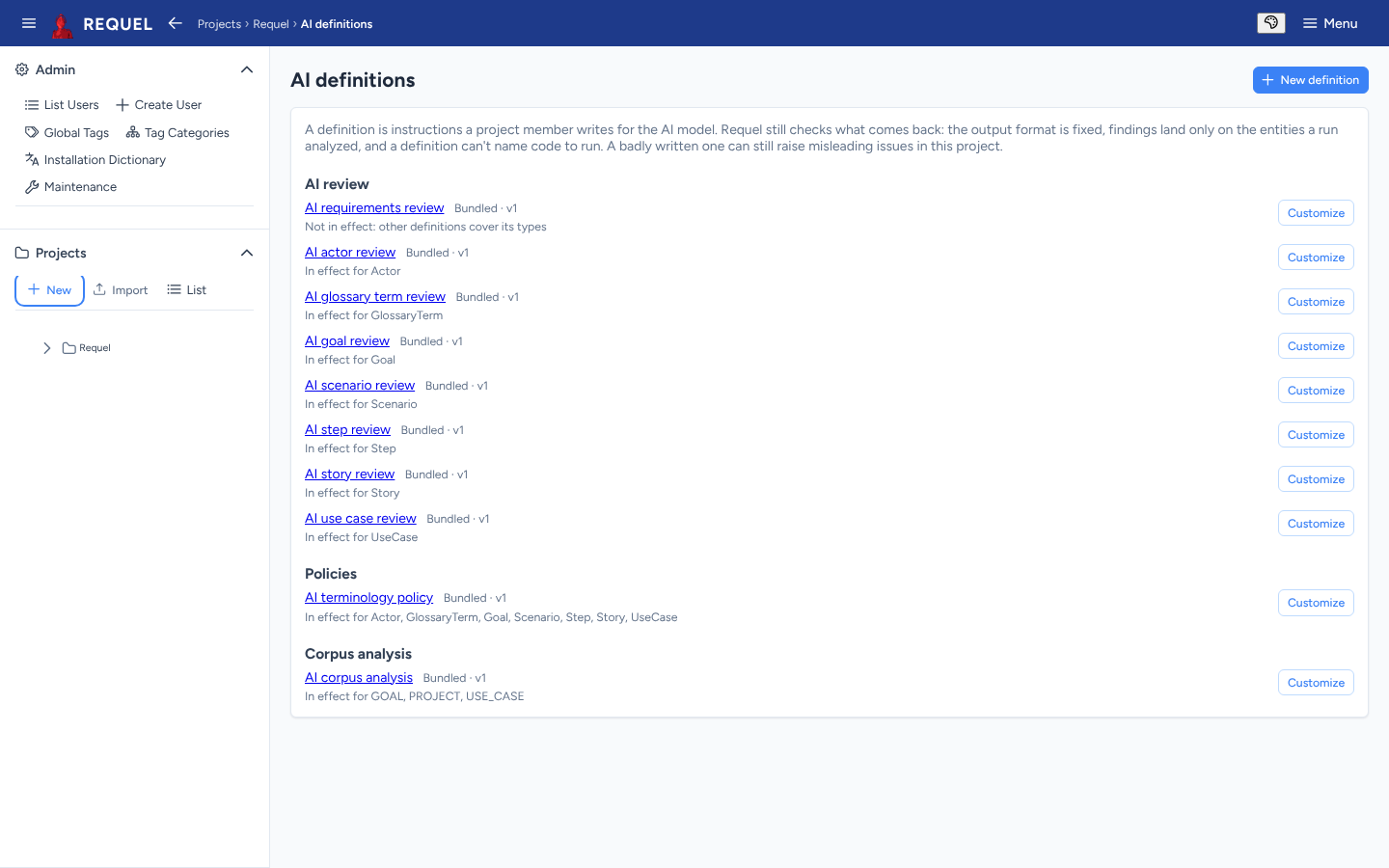Customize AI scenario review
This screenshot has height=868, width=1389.
(x=1316, y=391)
